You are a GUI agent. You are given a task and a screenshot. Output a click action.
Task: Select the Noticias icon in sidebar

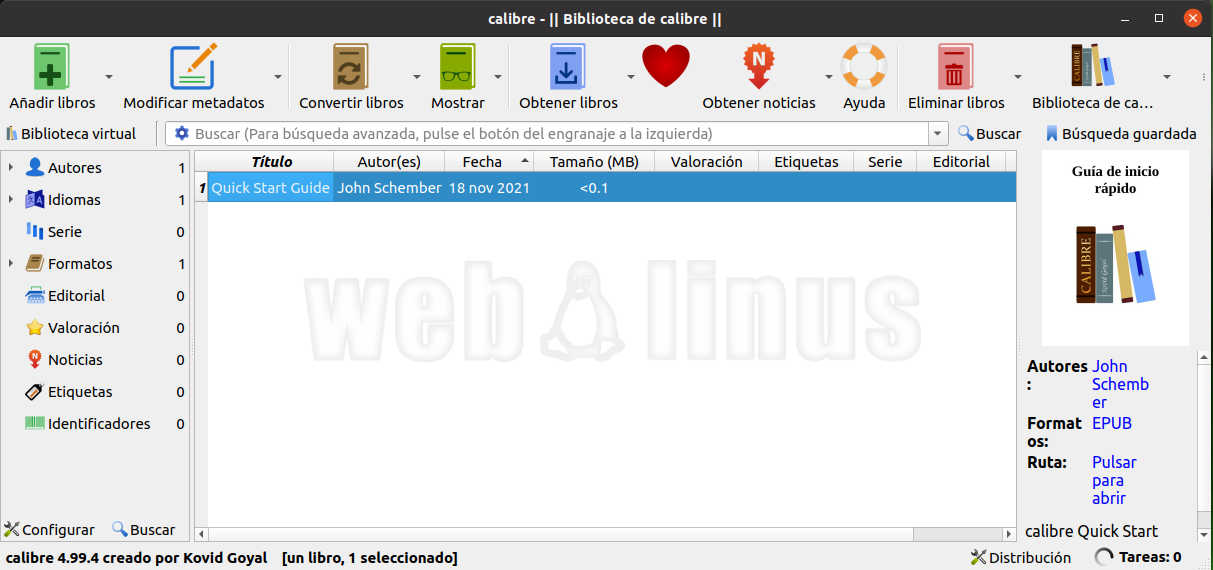[35, 360]
